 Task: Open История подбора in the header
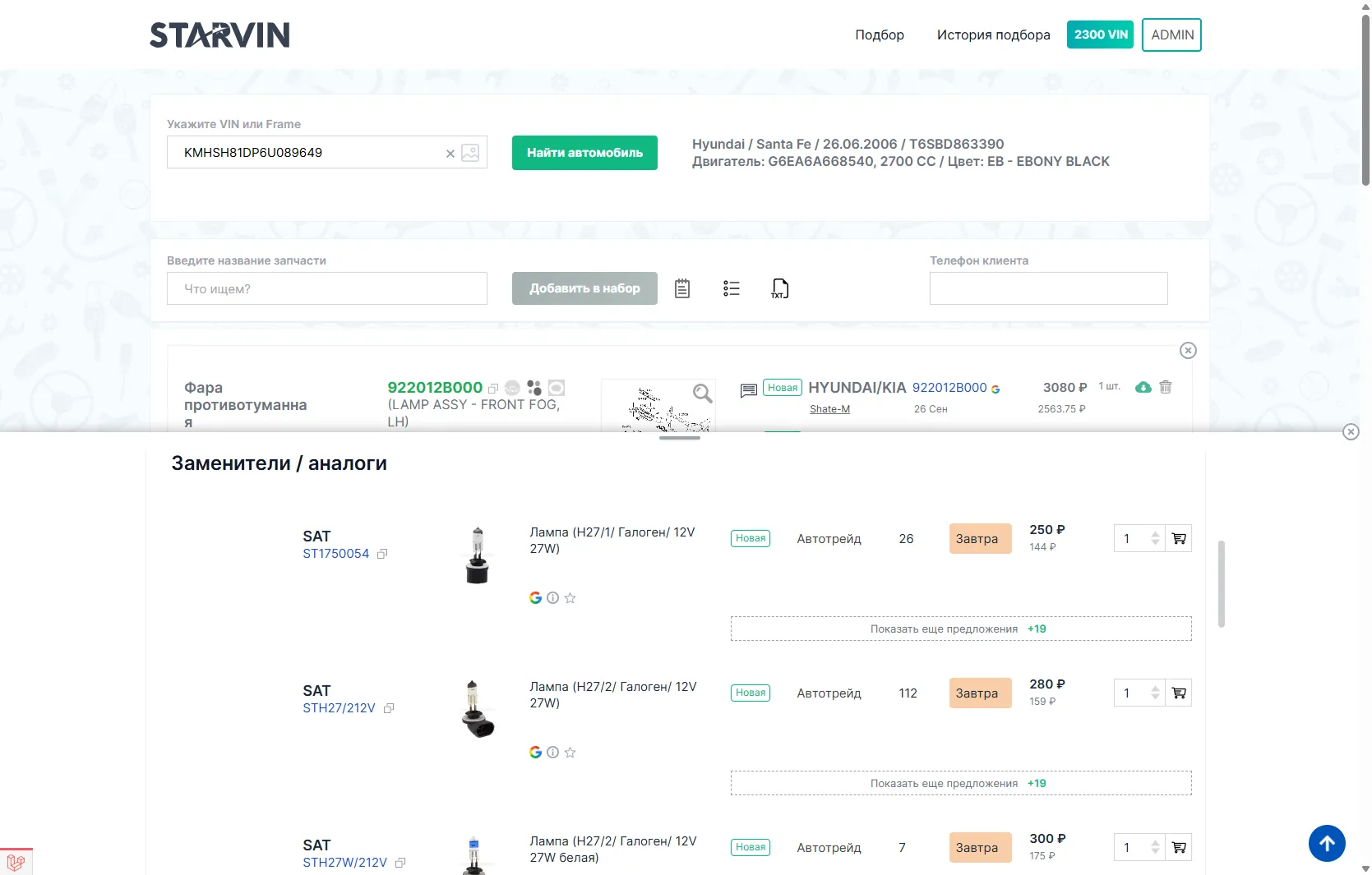coord(993,35)
